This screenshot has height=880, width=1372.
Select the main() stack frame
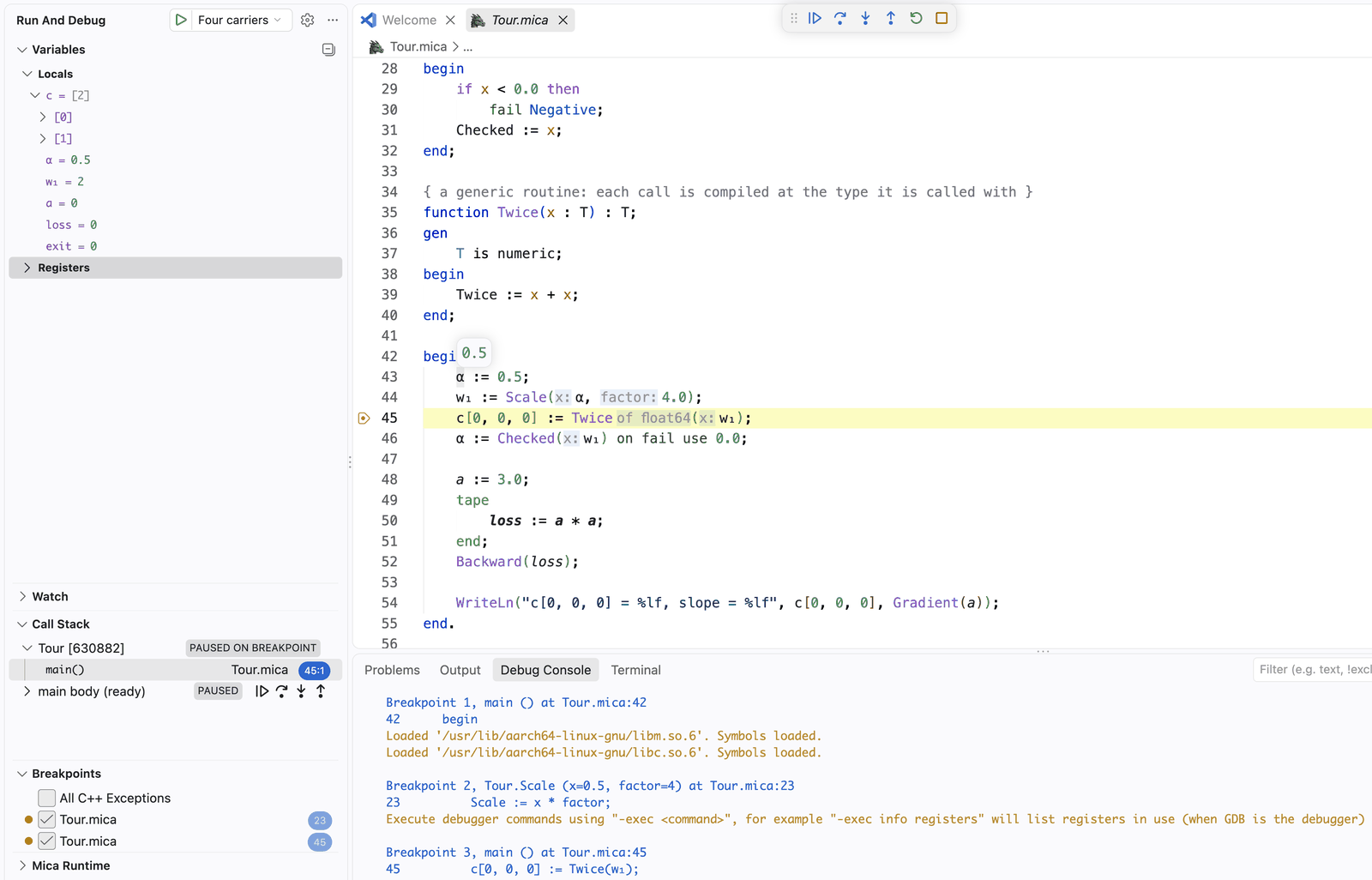pyautogui.click(x=175, y=670)
